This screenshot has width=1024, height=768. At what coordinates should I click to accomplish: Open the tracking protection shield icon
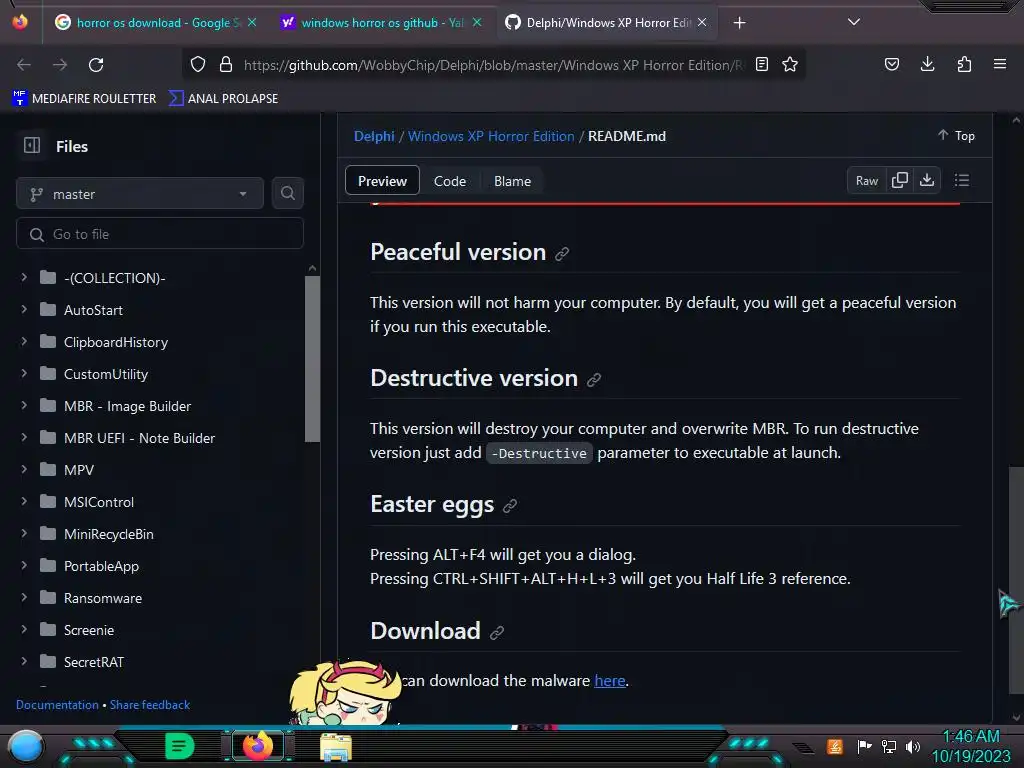point(198,64)
